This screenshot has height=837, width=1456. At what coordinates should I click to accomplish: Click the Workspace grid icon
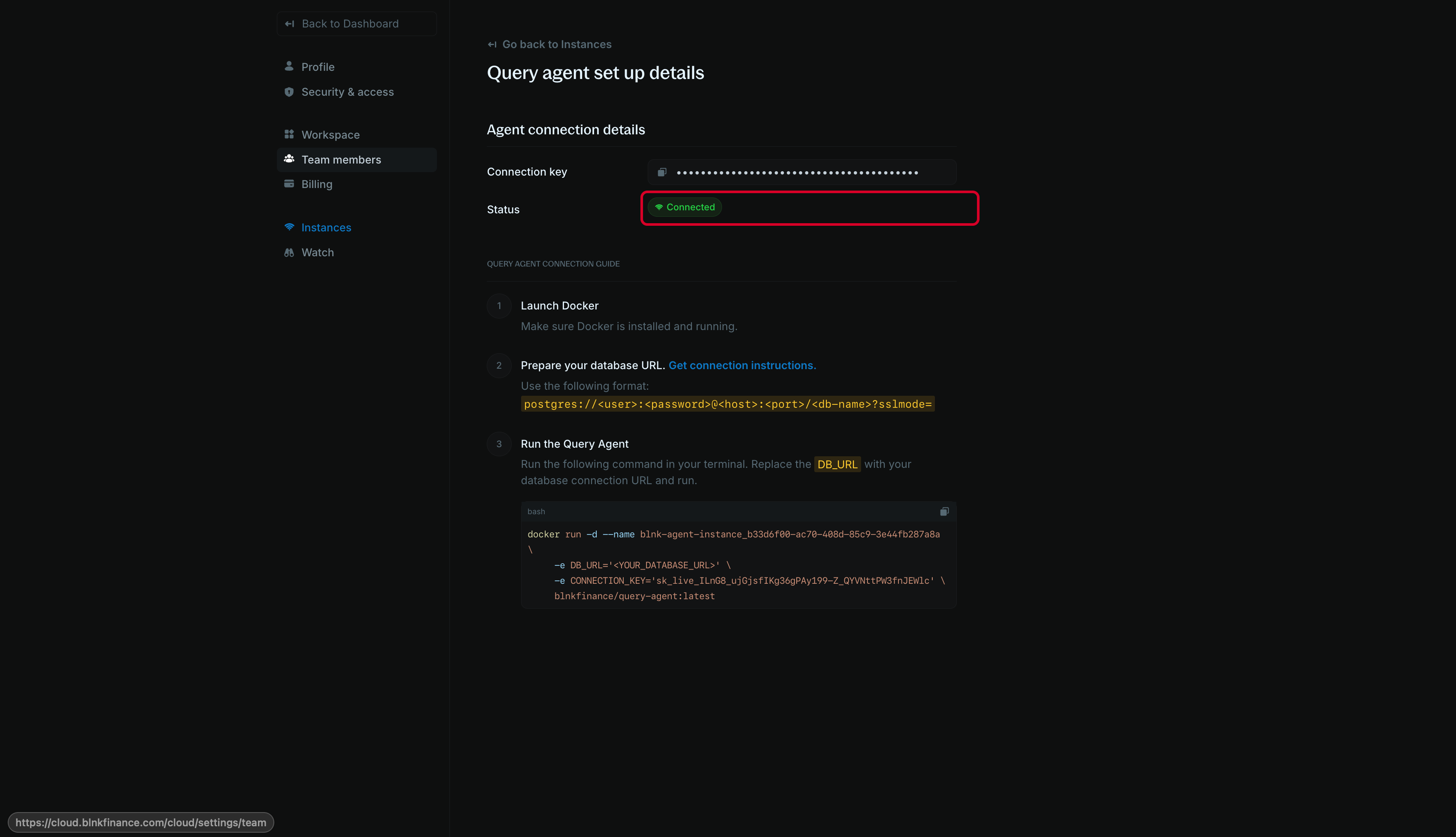tap(289, 134)
